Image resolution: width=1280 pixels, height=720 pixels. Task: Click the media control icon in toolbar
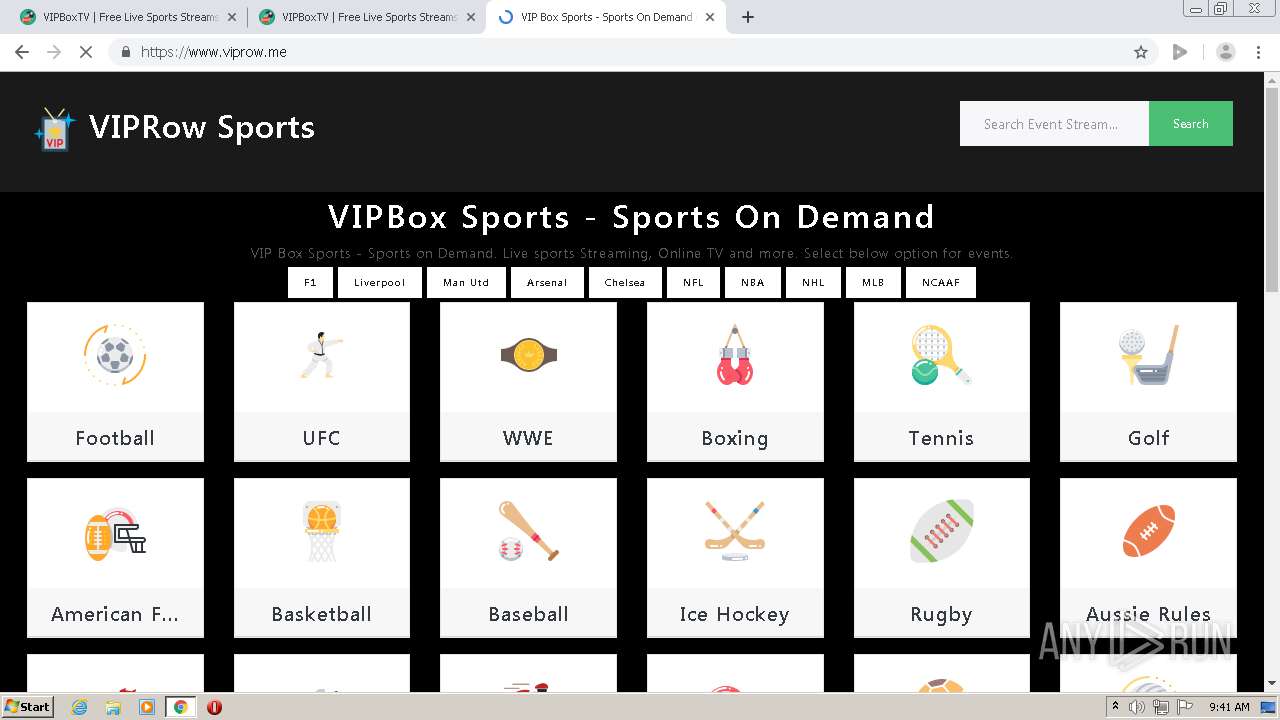pyautogui.click(x=1180, y=52)
